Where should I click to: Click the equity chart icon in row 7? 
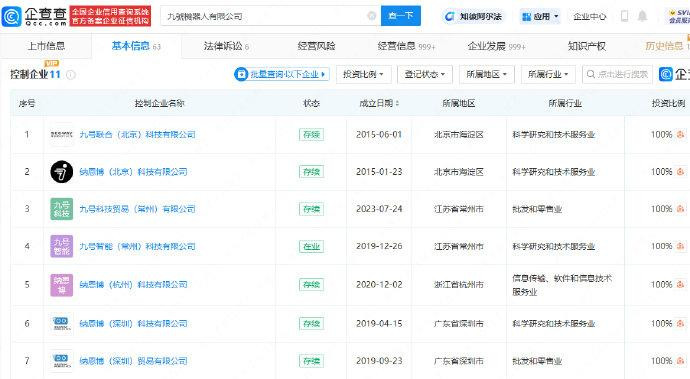(681, 361)
